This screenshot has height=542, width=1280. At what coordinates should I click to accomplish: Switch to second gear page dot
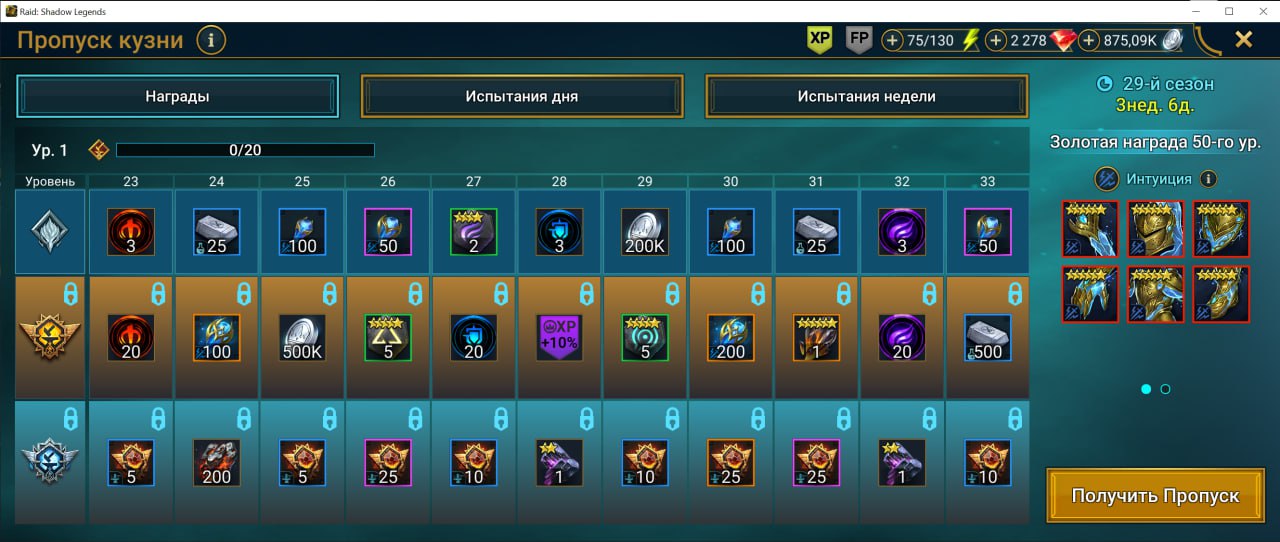click(x=1165, y=389)
